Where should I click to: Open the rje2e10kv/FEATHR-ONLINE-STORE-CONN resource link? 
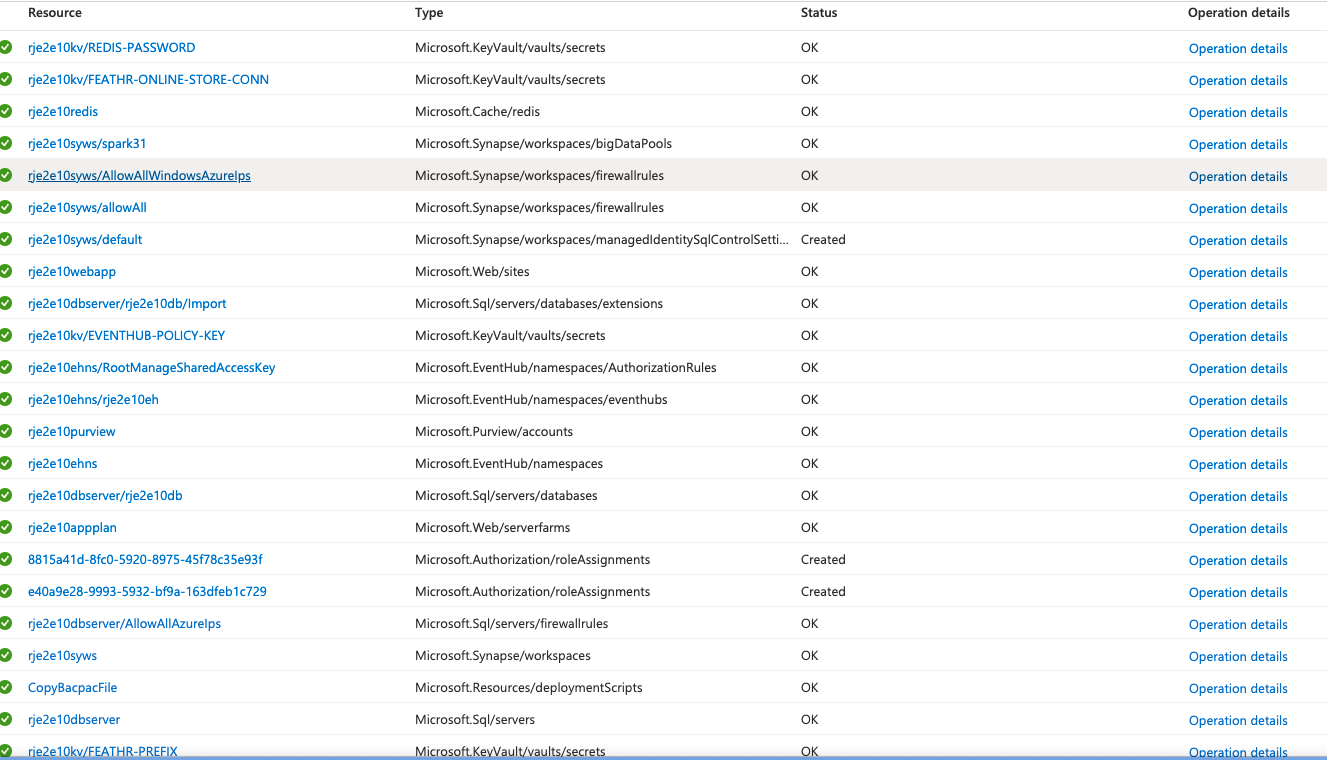pyautogui.click(x=148, y=80)
